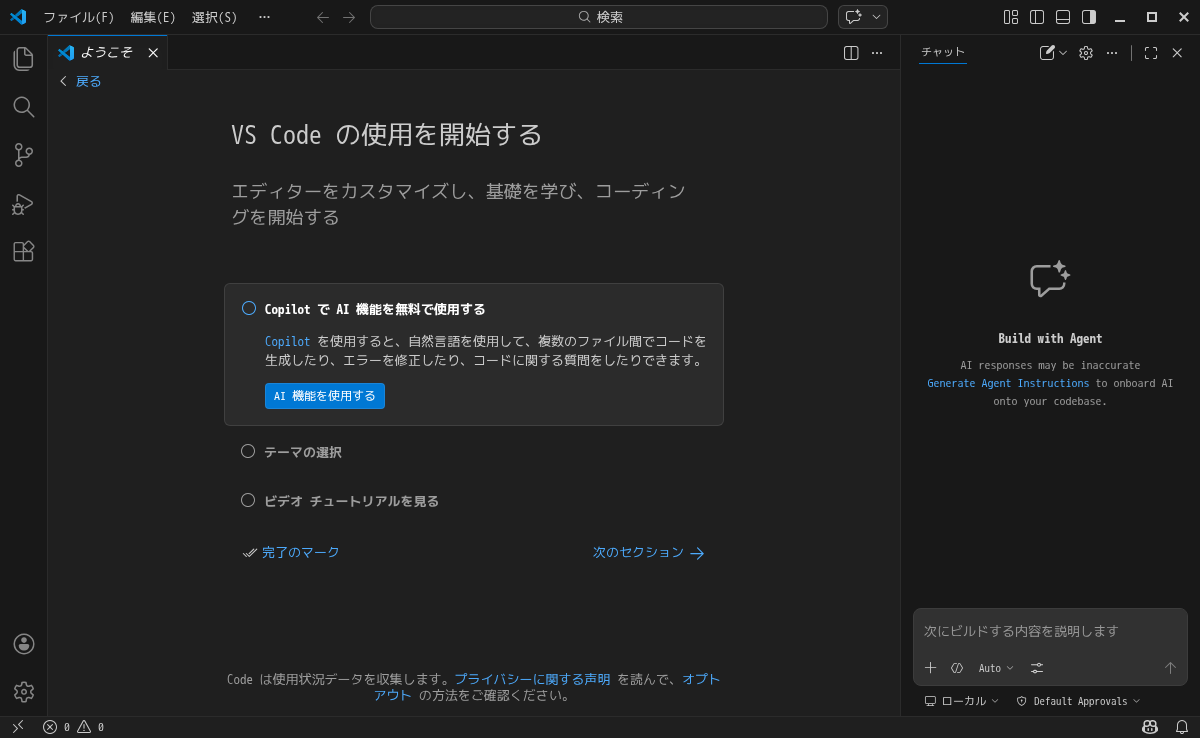Click Generate Agent Instructions link
Screen dimensions: 1200x738
coord(1008,383)
